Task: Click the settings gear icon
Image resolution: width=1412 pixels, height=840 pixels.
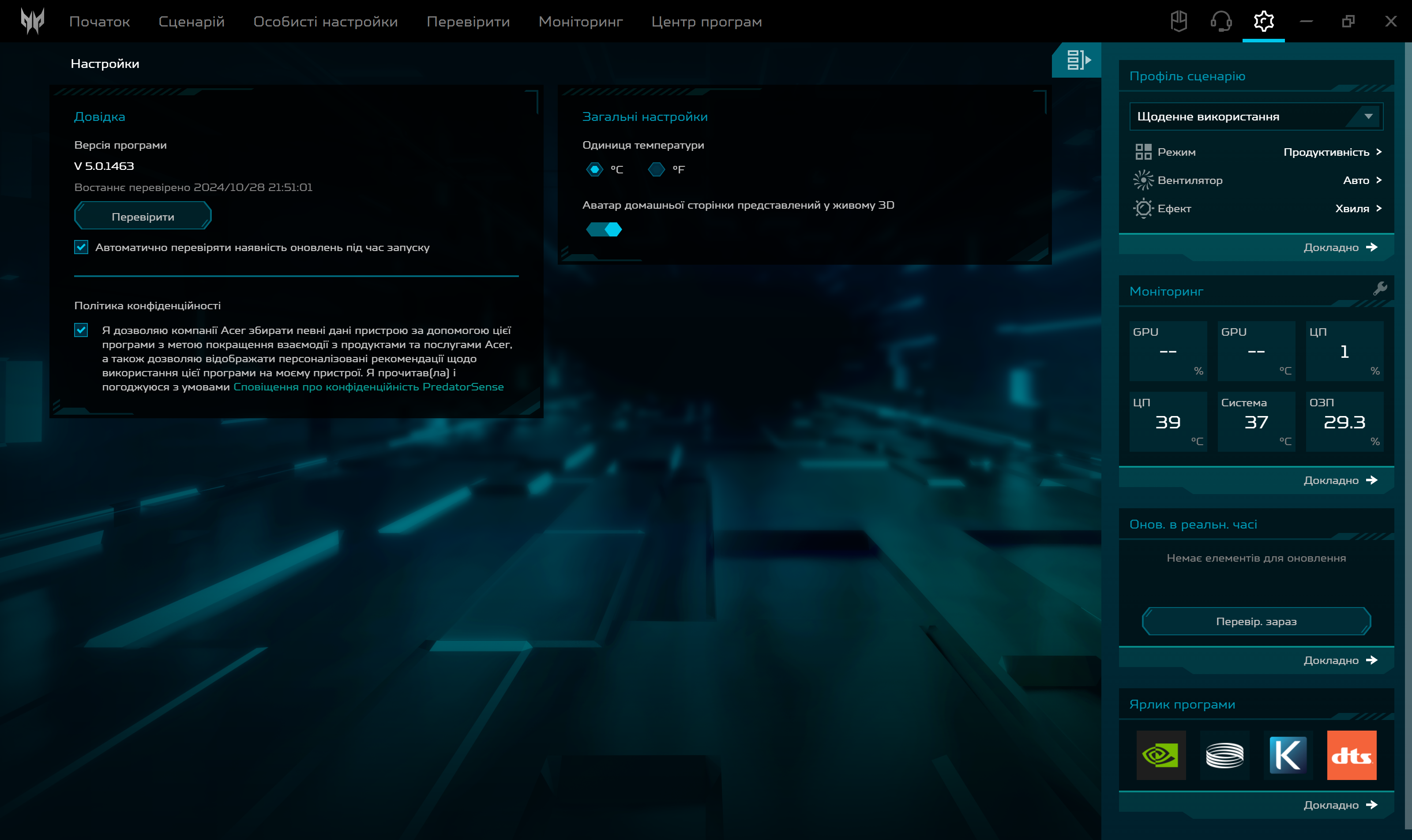Action: (x=1263, y=21)
